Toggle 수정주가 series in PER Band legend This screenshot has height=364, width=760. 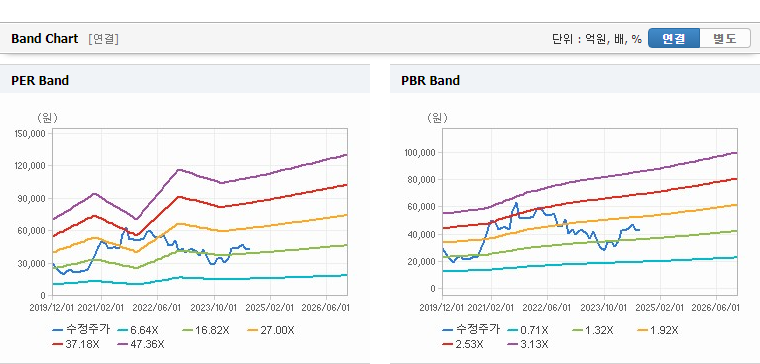click(81, 330)
